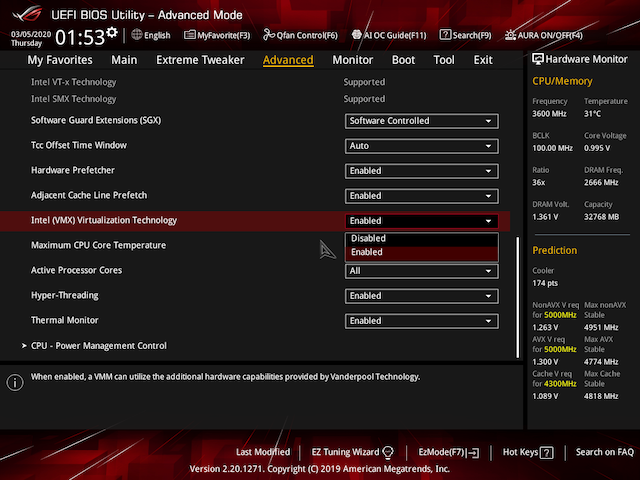640x480 pixels.
Task: Open Active Processor Cores dropdown
Action: coord(422,271)
